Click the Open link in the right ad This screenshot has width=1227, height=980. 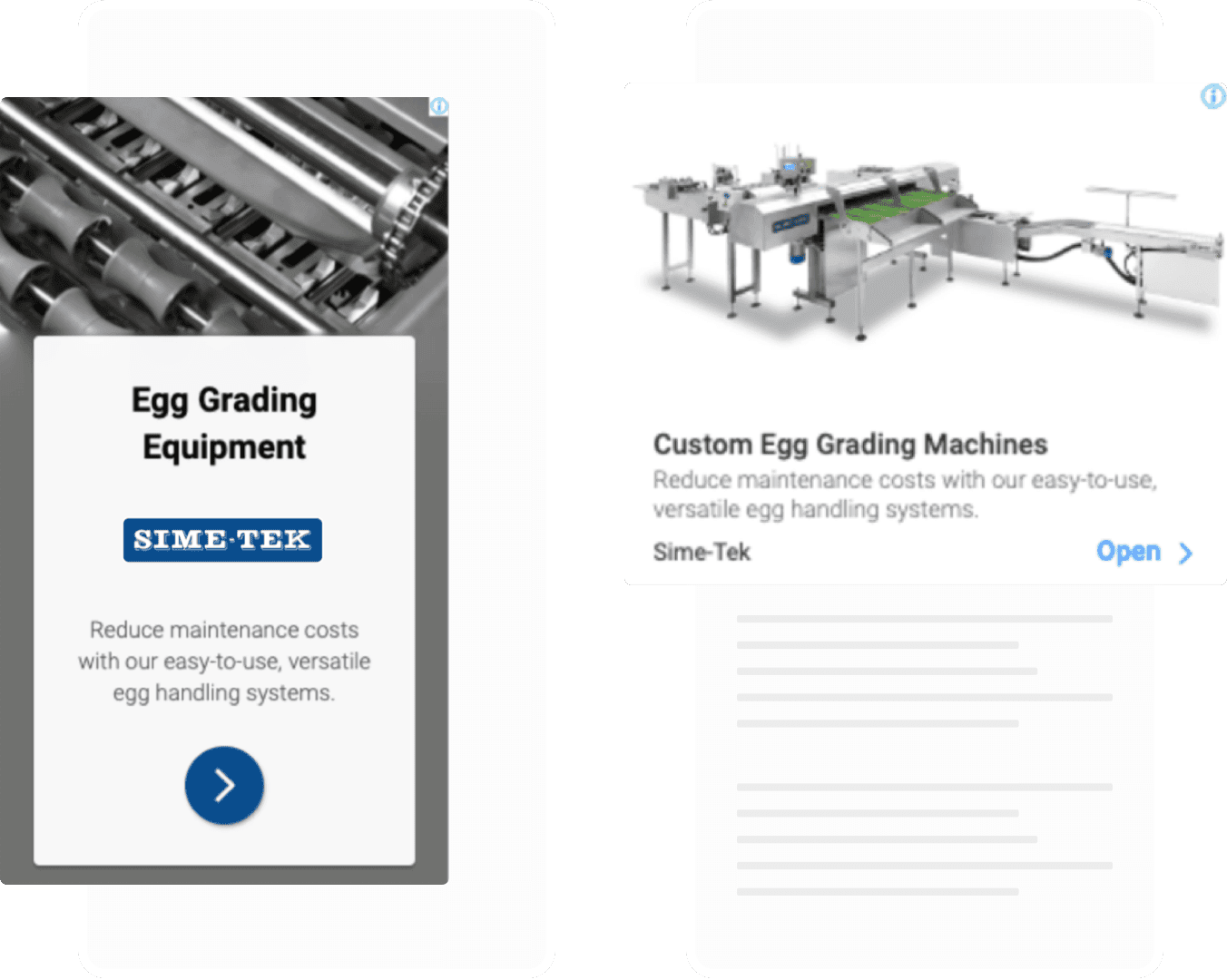[1128, 551]
